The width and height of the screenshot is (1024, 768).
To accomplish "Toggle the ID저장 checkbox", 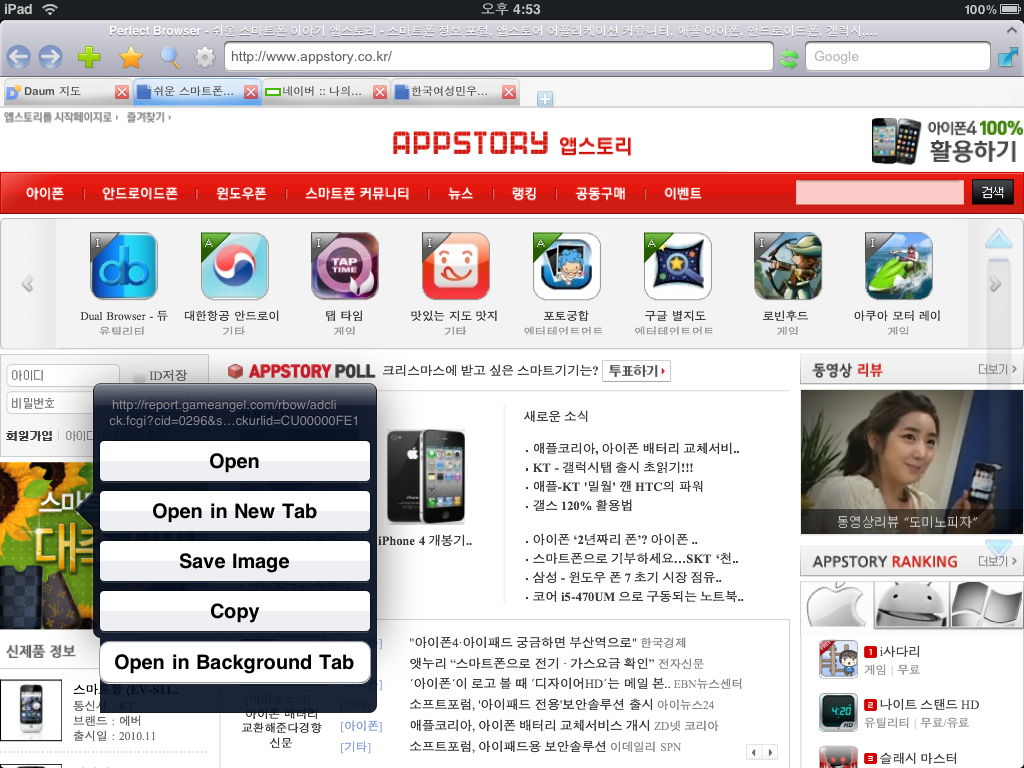I will point(138,376).
